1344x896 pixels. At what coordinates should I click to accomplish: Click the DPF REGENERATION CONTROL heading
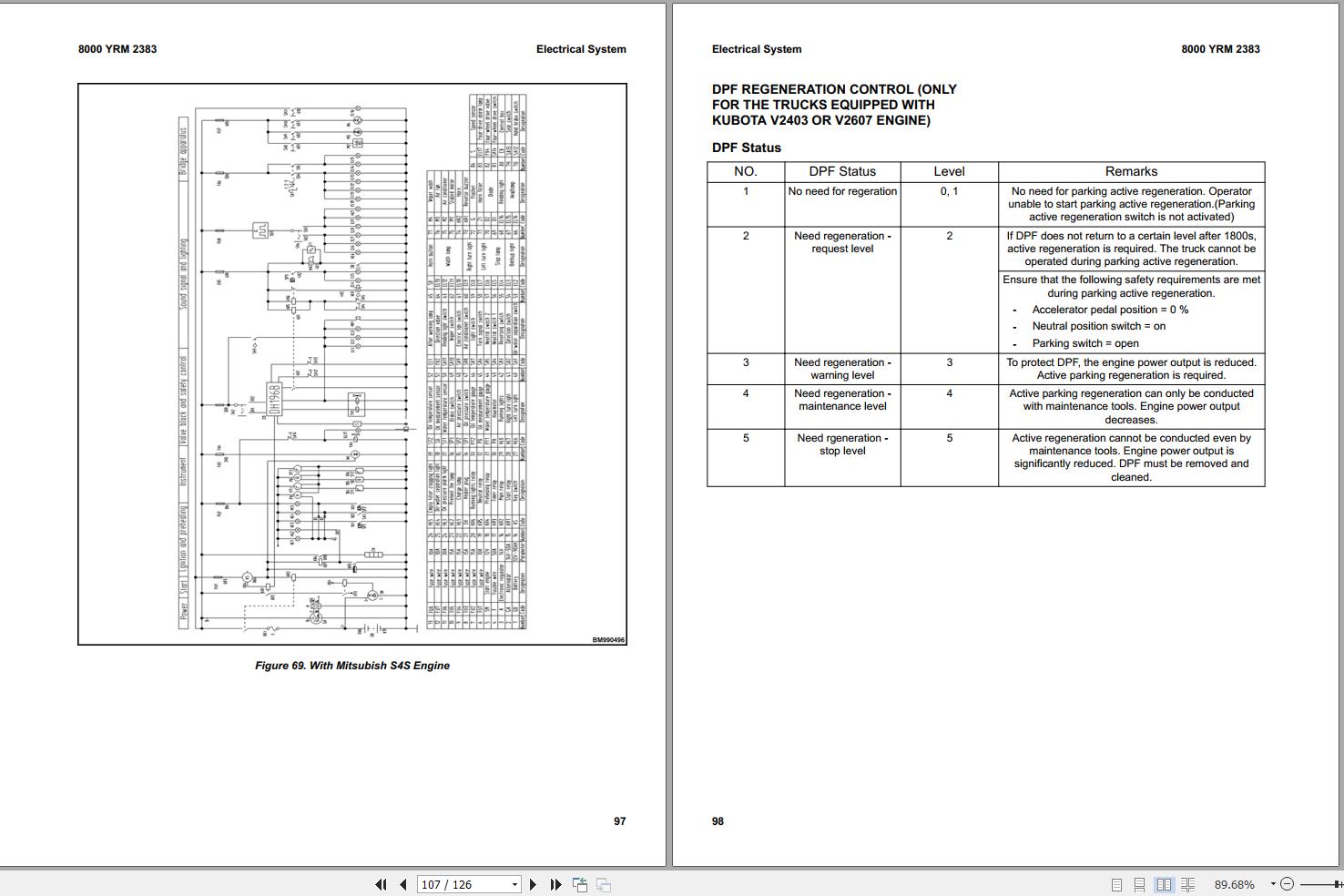pos(834,105)
